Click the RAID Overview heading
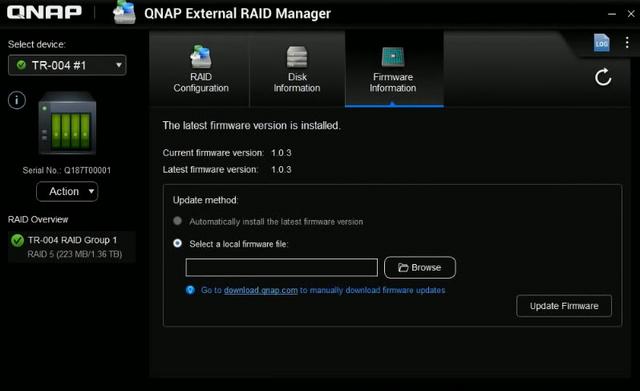Viewport: 640px width, 391px height. (x=38, y=220)
